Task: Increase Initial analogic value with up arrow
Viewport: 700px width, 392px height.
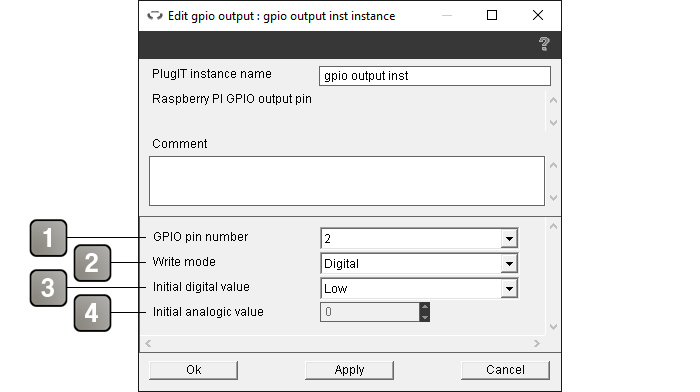Action: click(425, 307)
